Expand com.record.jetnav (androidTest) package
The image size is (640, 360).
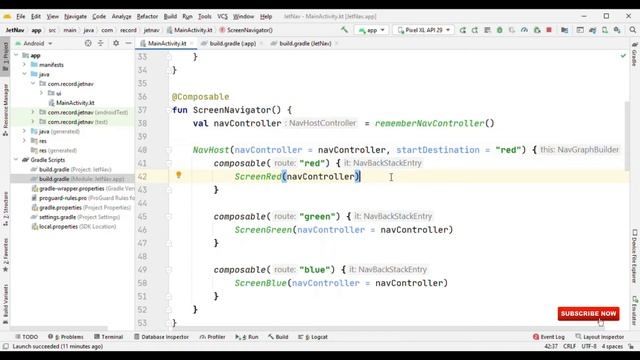[33, 112]
